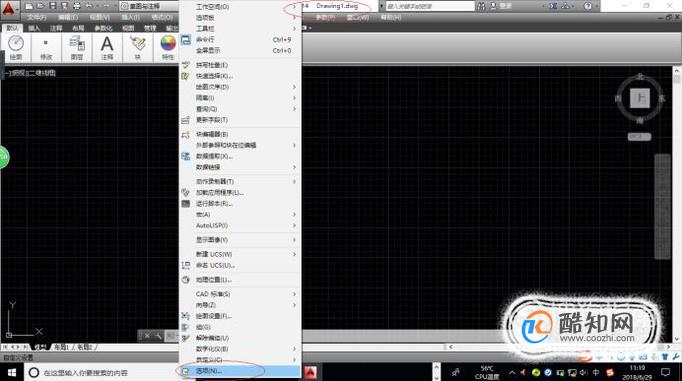Expand the 新建 UCS submenu

[x=294, y=254]
